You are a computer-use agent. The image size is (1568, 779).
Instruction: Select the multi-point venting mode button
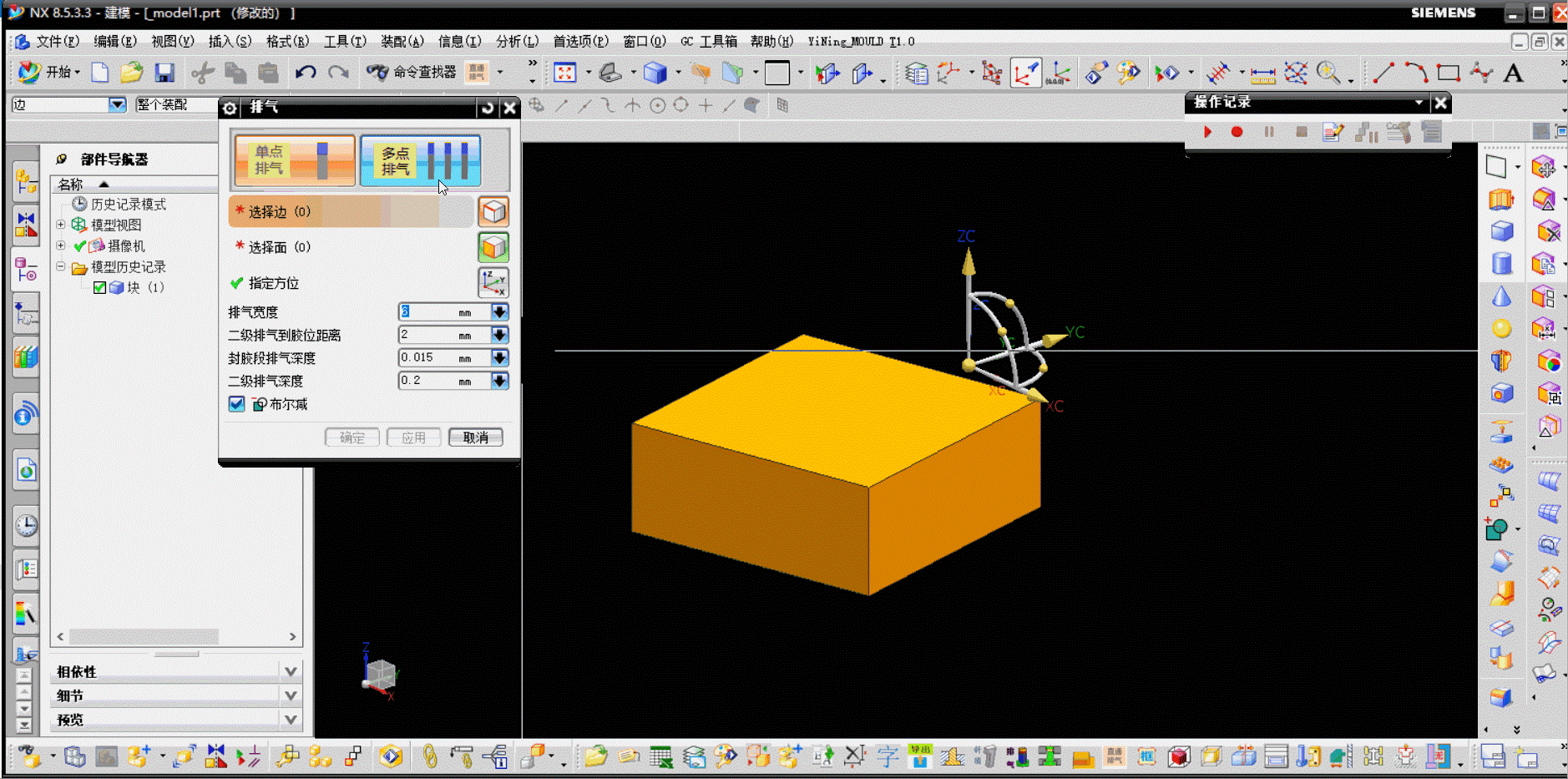(421, 159)
